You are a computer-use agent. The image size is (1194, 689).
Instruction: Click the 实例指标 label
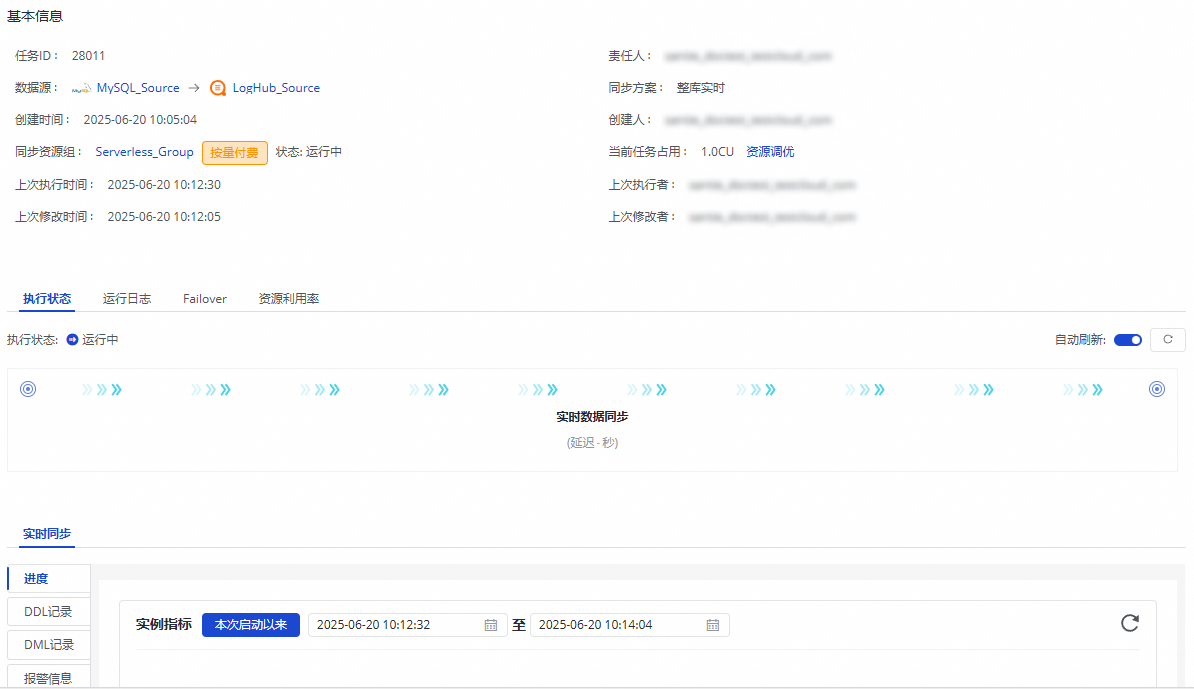[x=164, y=625]
